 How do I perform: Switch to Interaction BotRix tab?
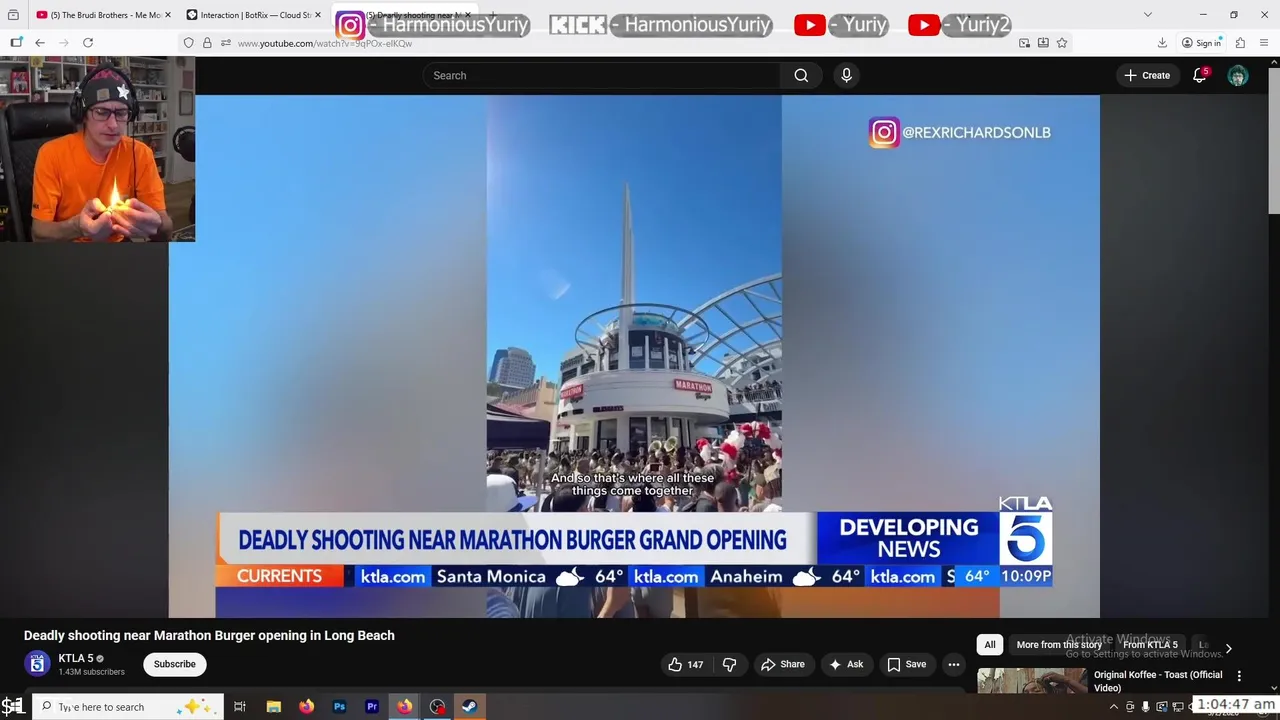(x=252, y=15)
